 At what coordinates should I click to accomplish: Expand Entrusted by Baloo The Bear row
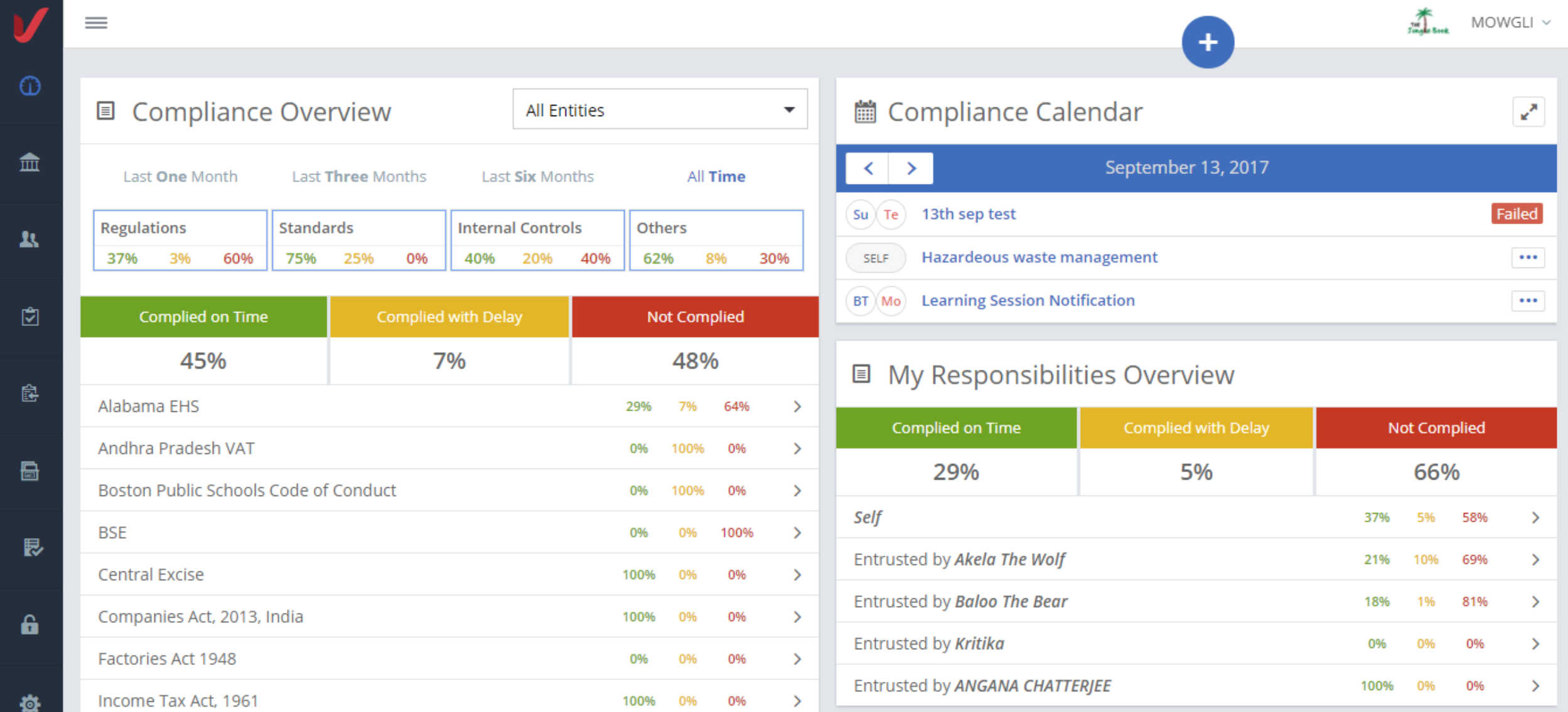pyautogui.click(x=1535, y=601)
